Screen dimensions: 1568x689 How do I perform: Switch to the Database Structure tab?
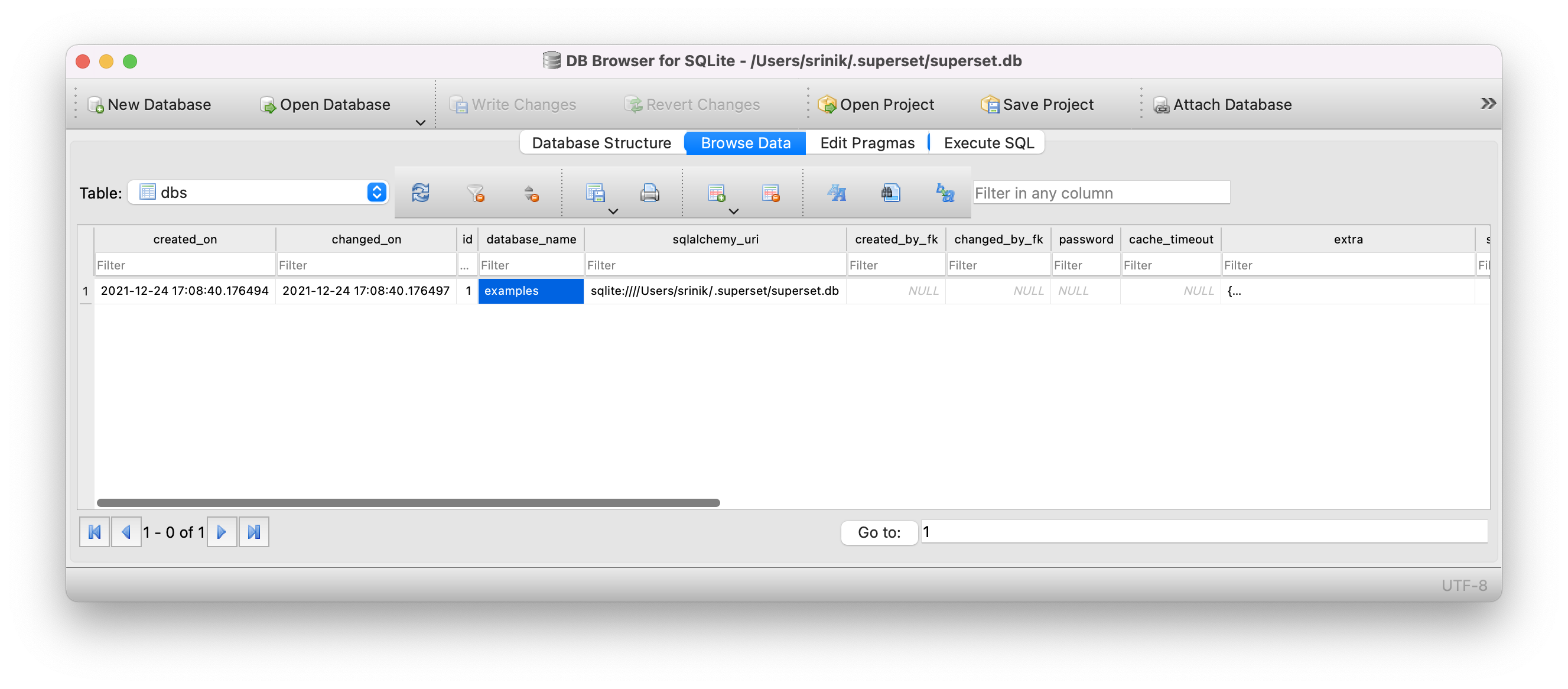point(601,143)
